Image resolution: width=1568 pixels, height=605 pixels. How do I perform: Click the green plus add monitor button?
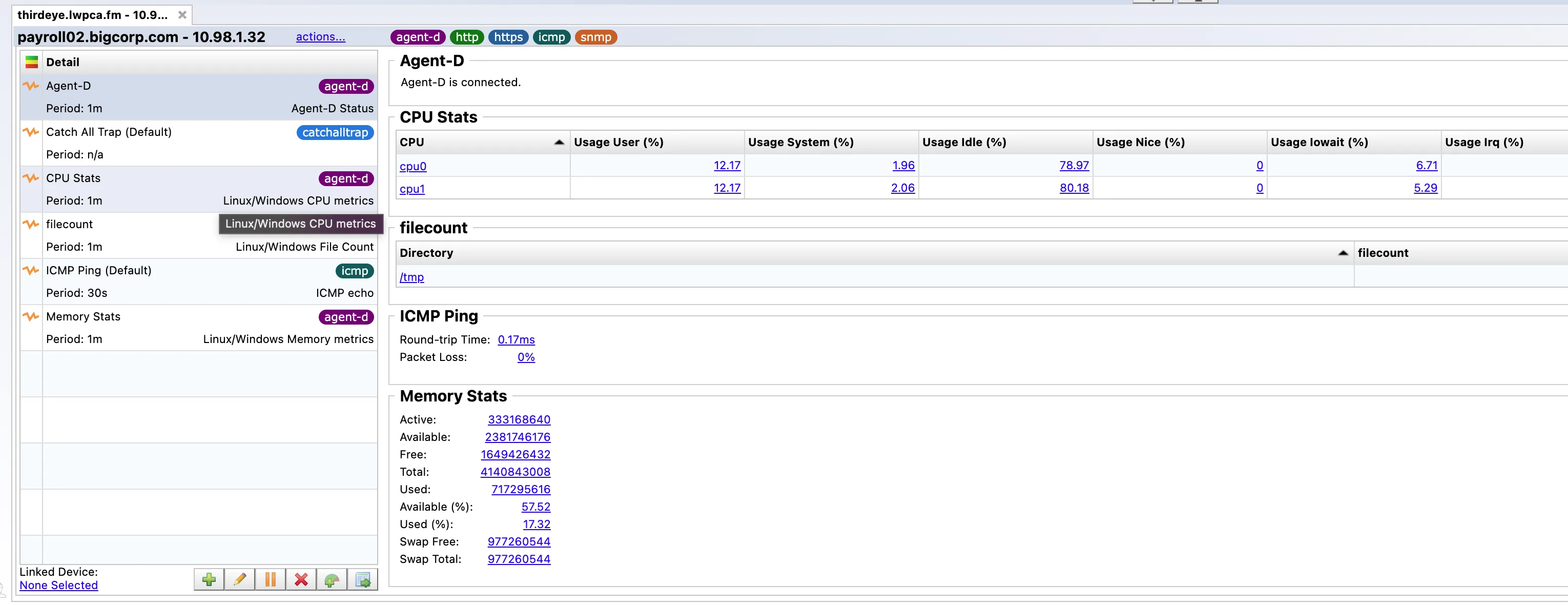[x=209, y=579]
